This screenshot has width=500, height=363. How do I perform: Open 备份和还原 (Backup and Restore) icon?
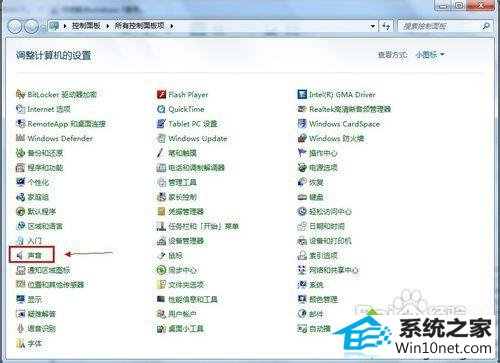21,153
